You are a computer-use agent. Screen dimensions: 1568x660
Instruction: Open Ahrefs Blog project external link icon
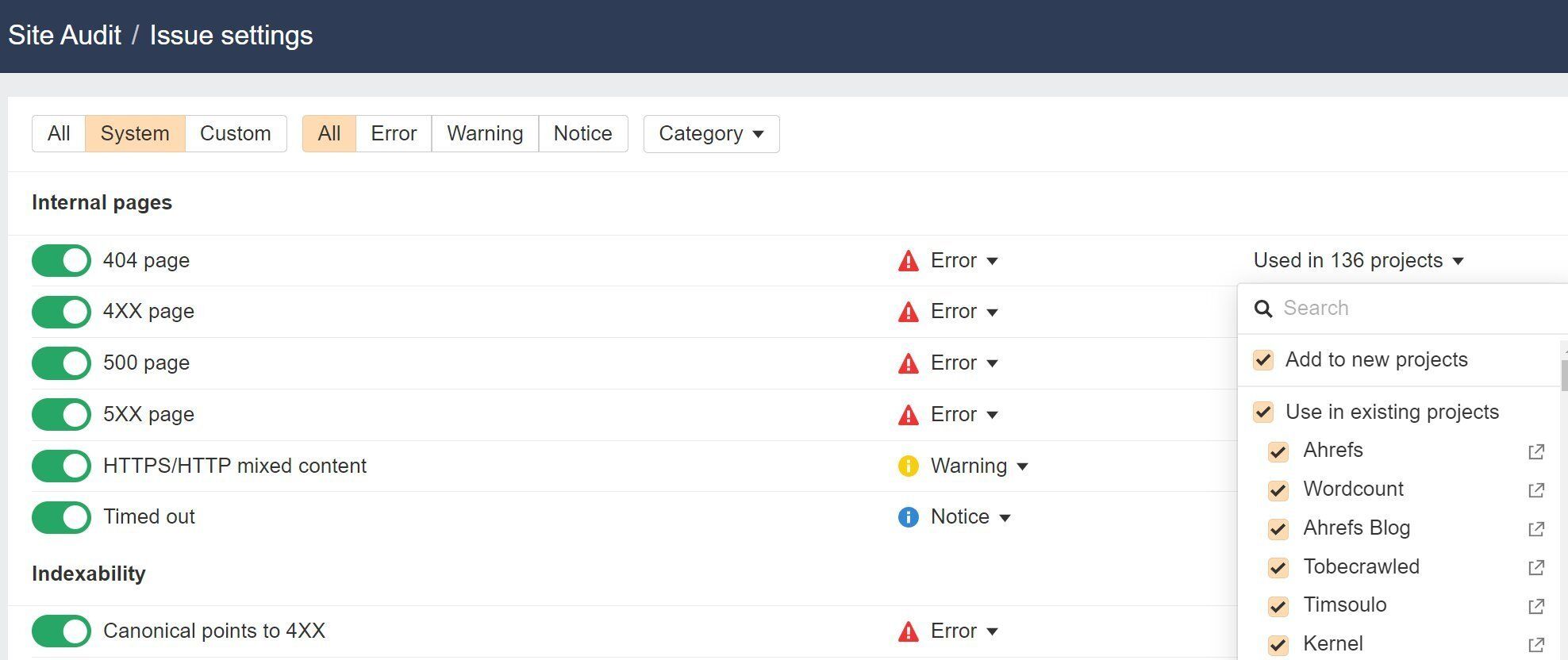(1536, 529)
